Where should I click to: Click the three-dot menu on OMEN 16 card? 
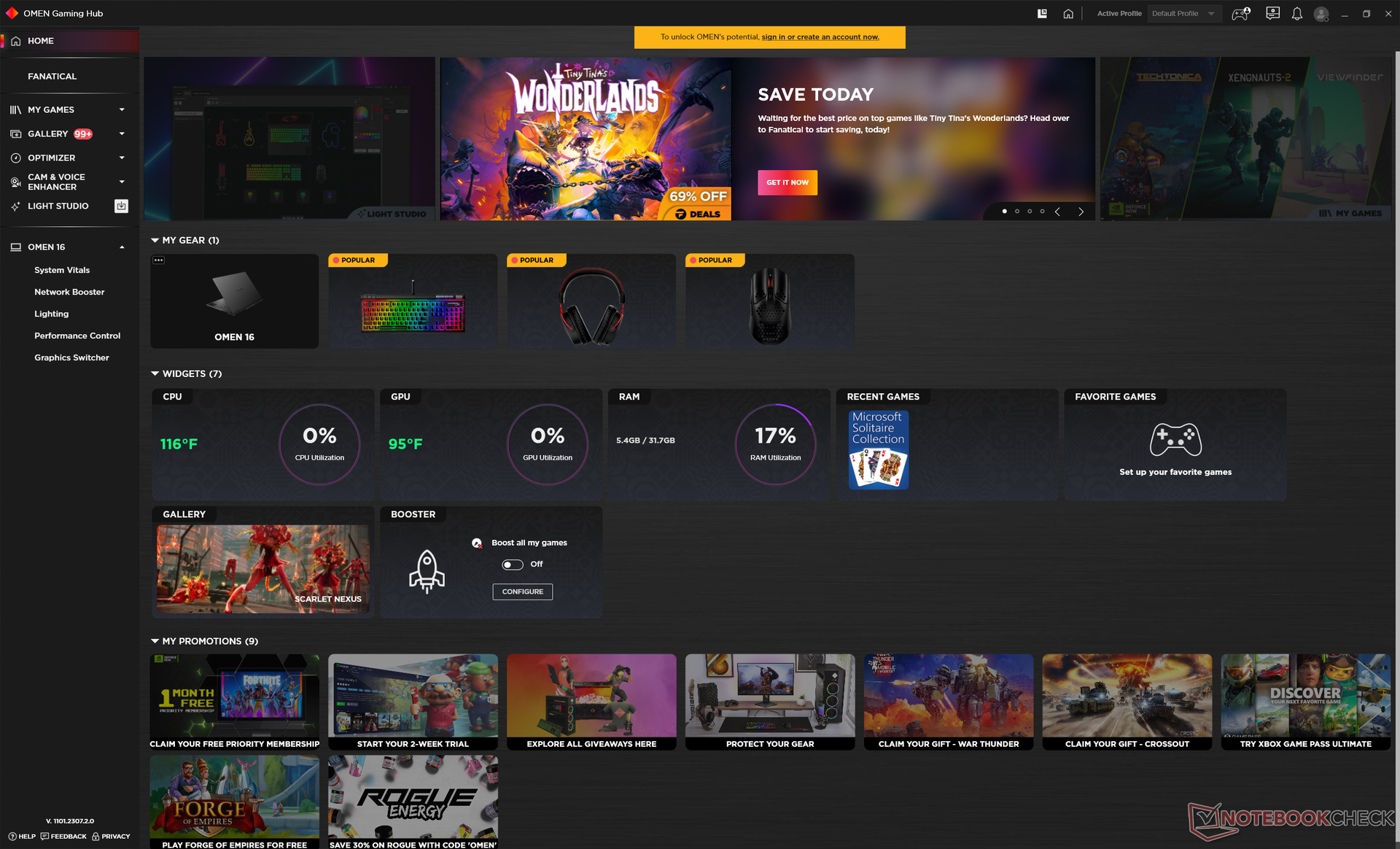(x=158, y=260)
